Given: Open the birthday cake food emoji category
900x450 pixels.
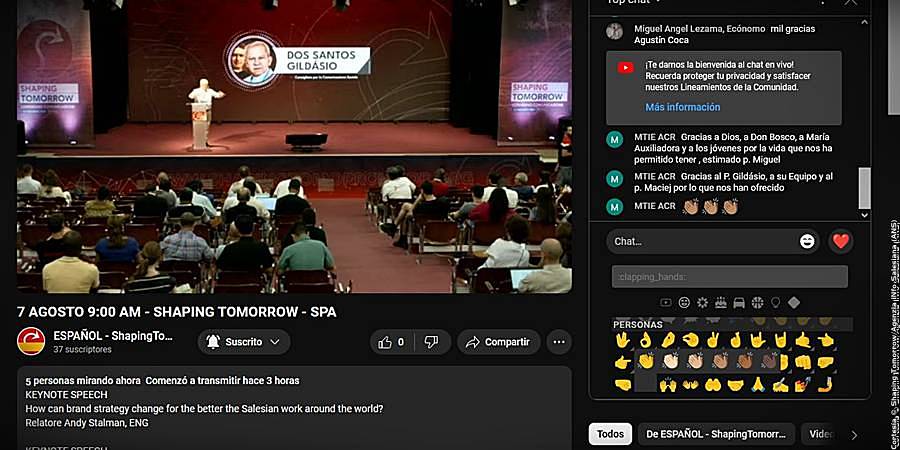Looking at the screenshot, I should click(721, 302).
